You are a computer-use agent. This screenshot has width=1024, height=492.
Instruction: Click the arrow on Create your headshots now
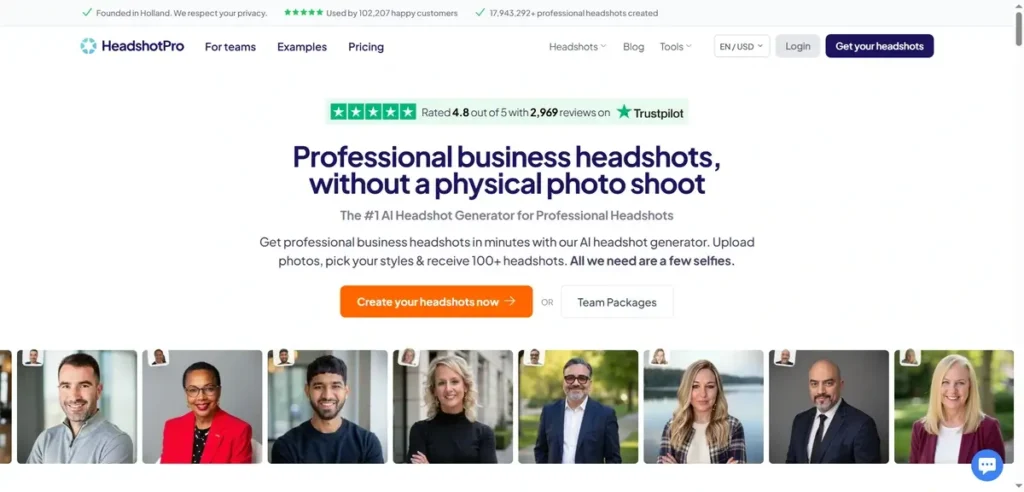pyautogui.click(x=510, y=301)
